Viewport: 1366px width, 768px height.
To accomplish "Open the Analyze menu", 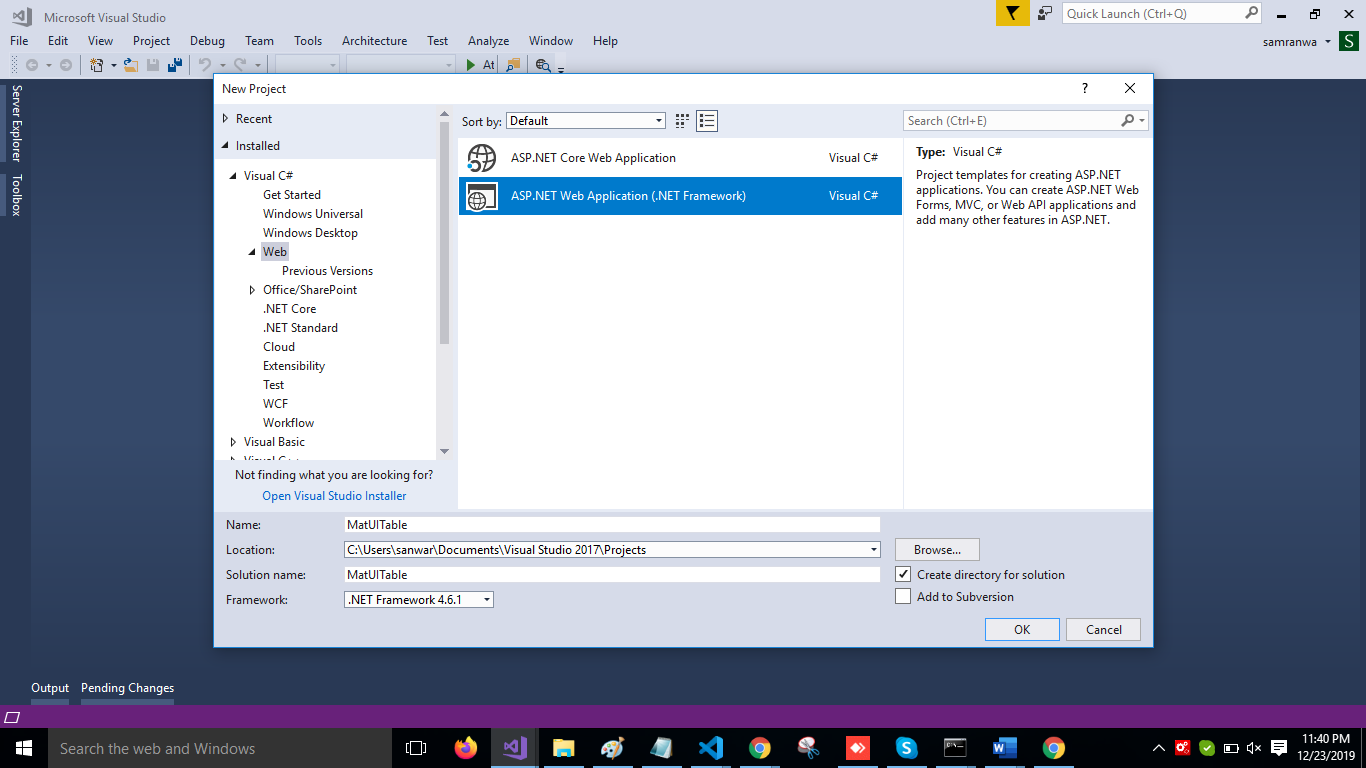I will [x=488, y=41].
